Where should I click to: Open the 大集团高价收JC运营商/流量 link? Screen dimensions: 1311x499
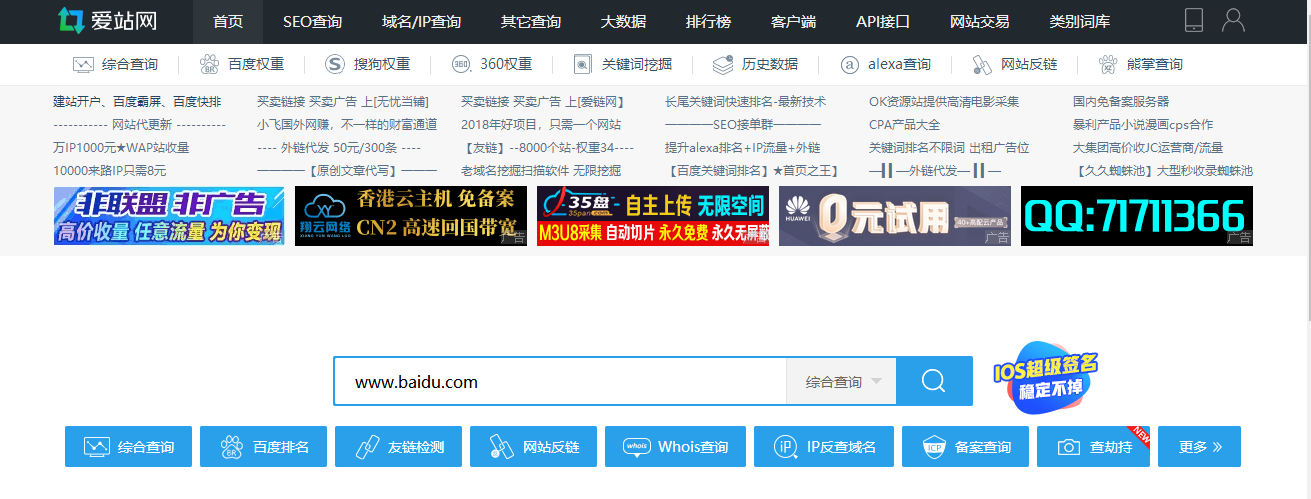click(x=1148, y=148)
